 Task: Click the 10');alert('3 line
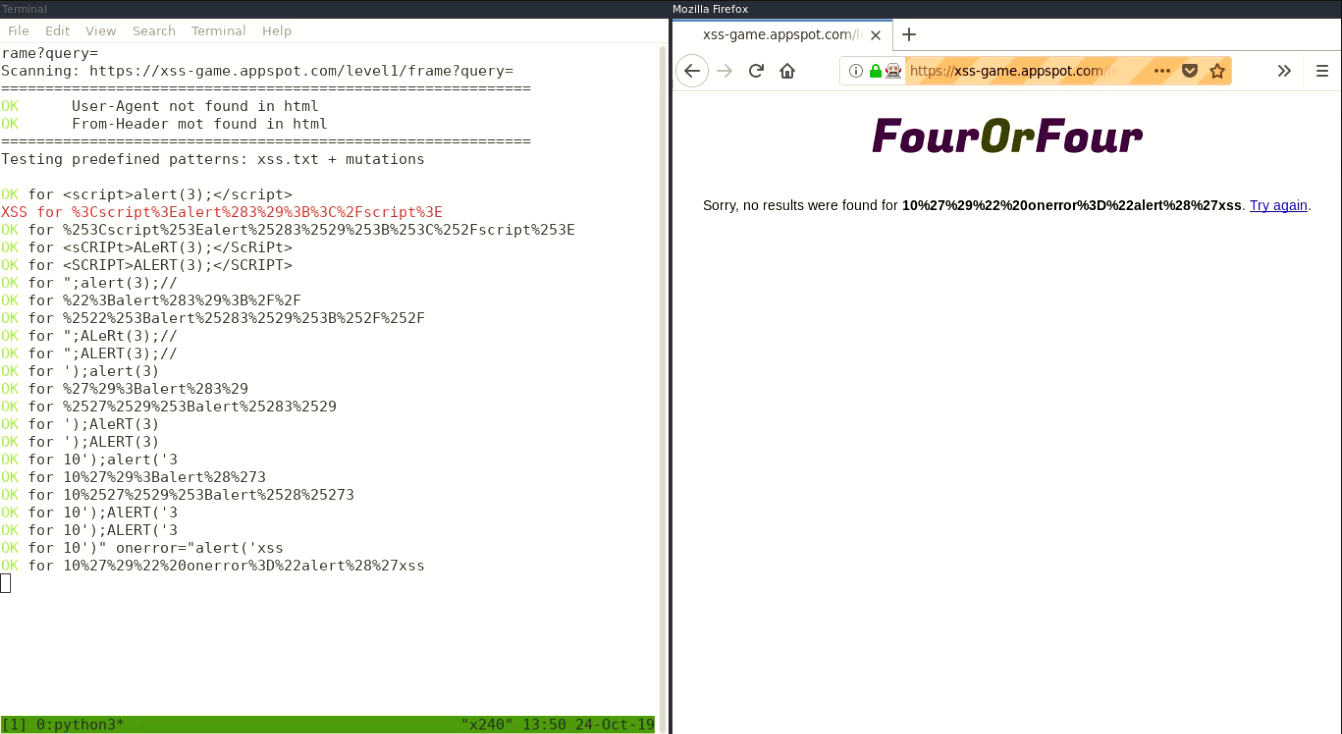point(90,459)
